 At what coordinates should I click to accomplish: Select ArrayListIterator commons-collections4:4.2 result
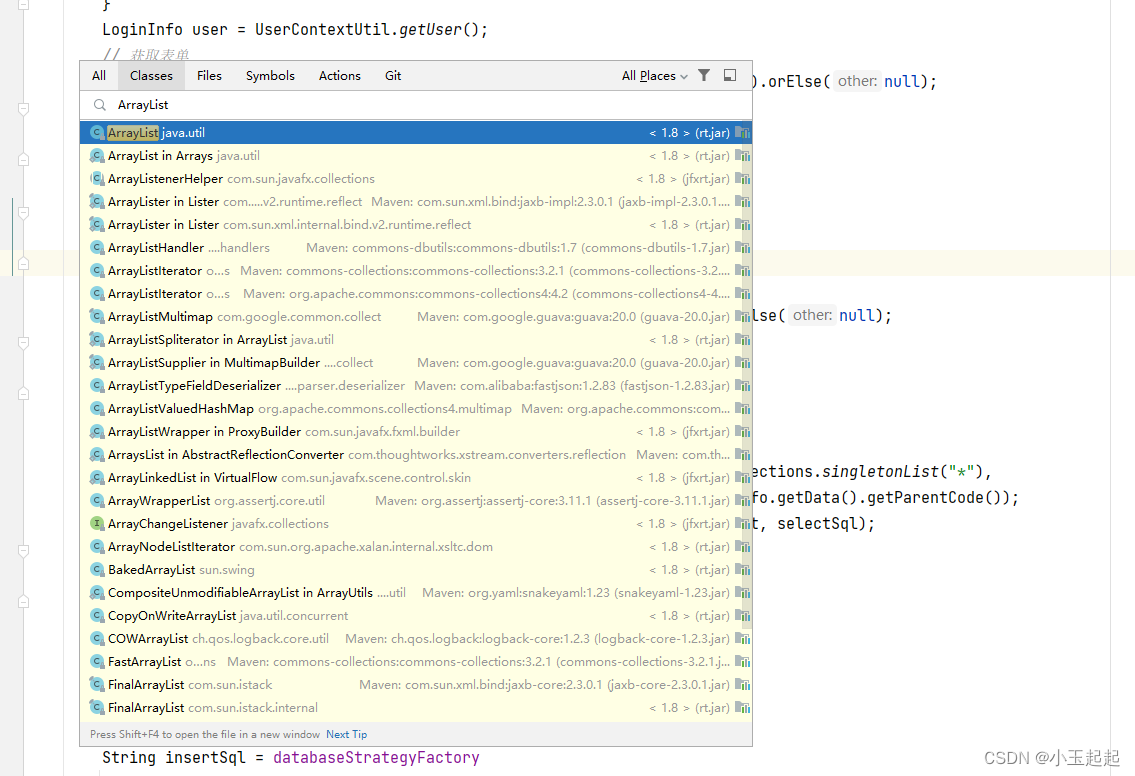click(416, 294)
